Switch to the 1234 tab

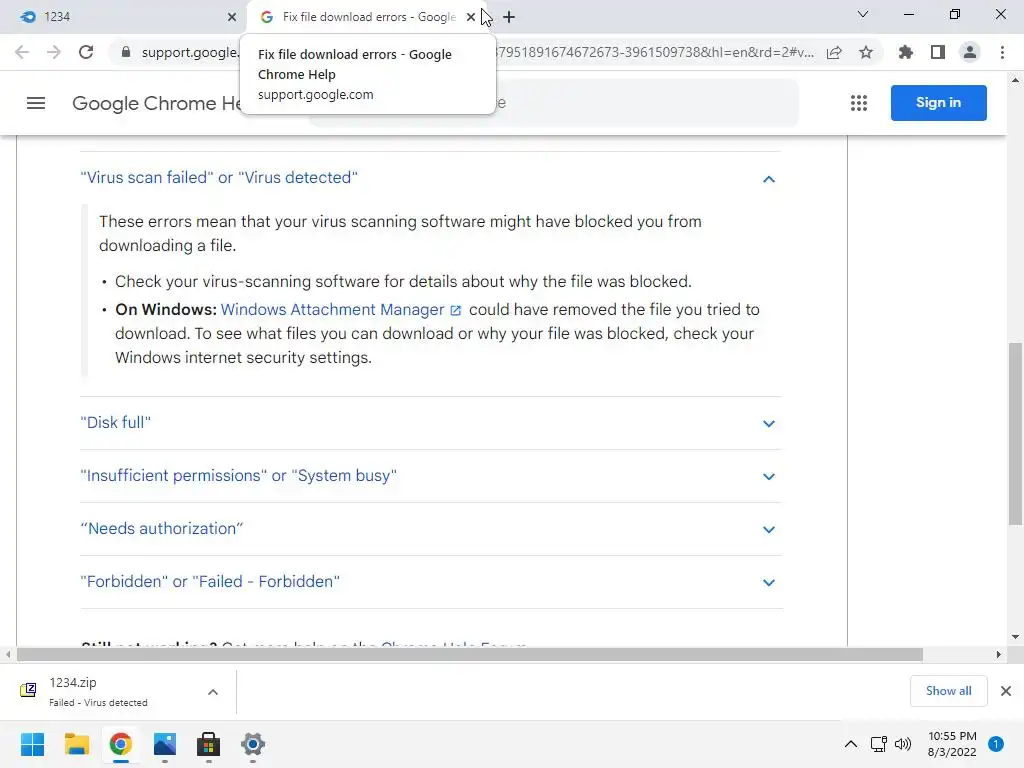coord(124,17)
